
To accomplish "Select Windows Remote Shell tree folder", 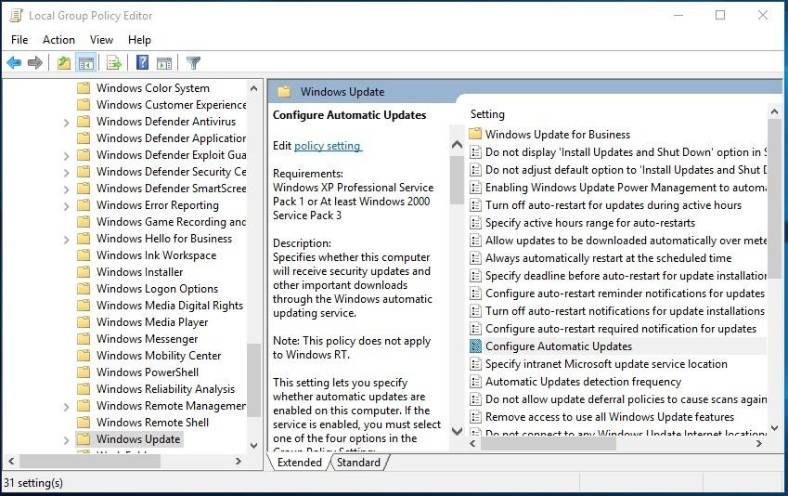I will 152,422.
